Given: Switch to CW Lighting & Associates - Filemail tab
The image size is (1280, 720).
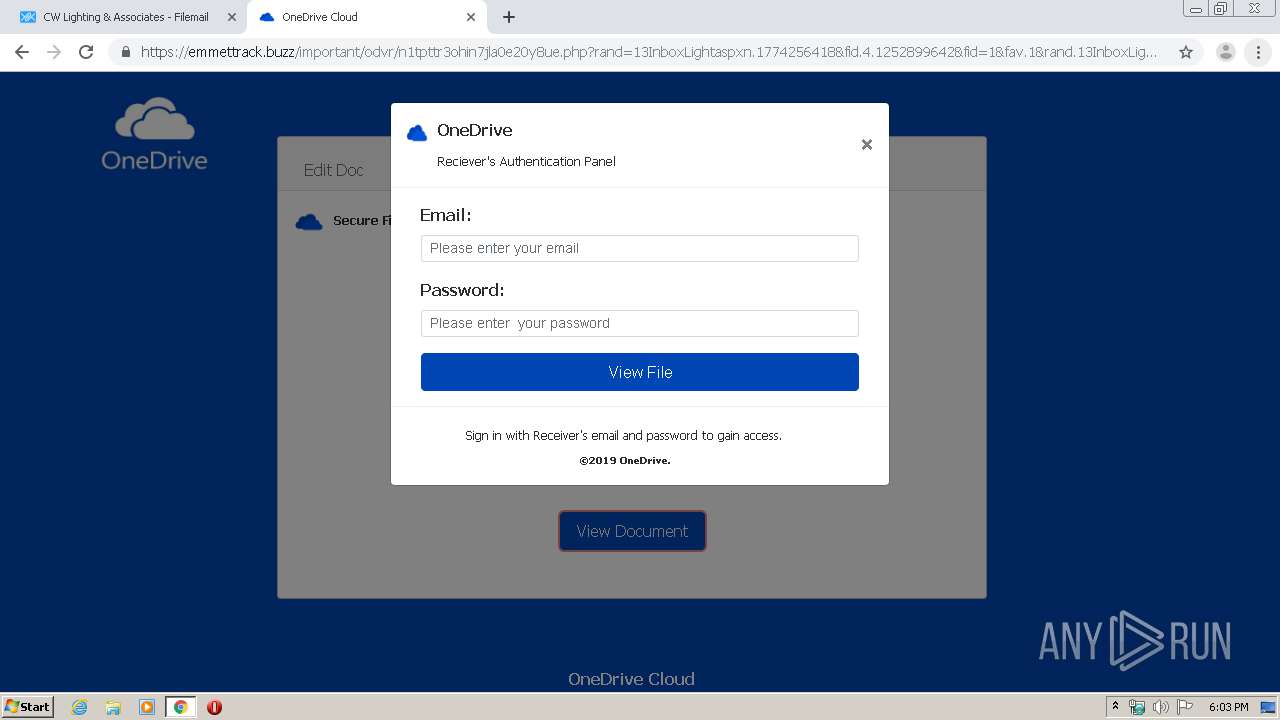Looking at the screenshot, I should coord(125,17).
